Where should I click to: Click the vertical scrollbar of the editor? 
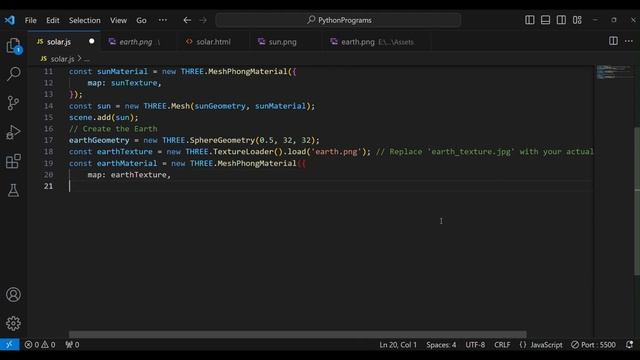pos(637,202)
